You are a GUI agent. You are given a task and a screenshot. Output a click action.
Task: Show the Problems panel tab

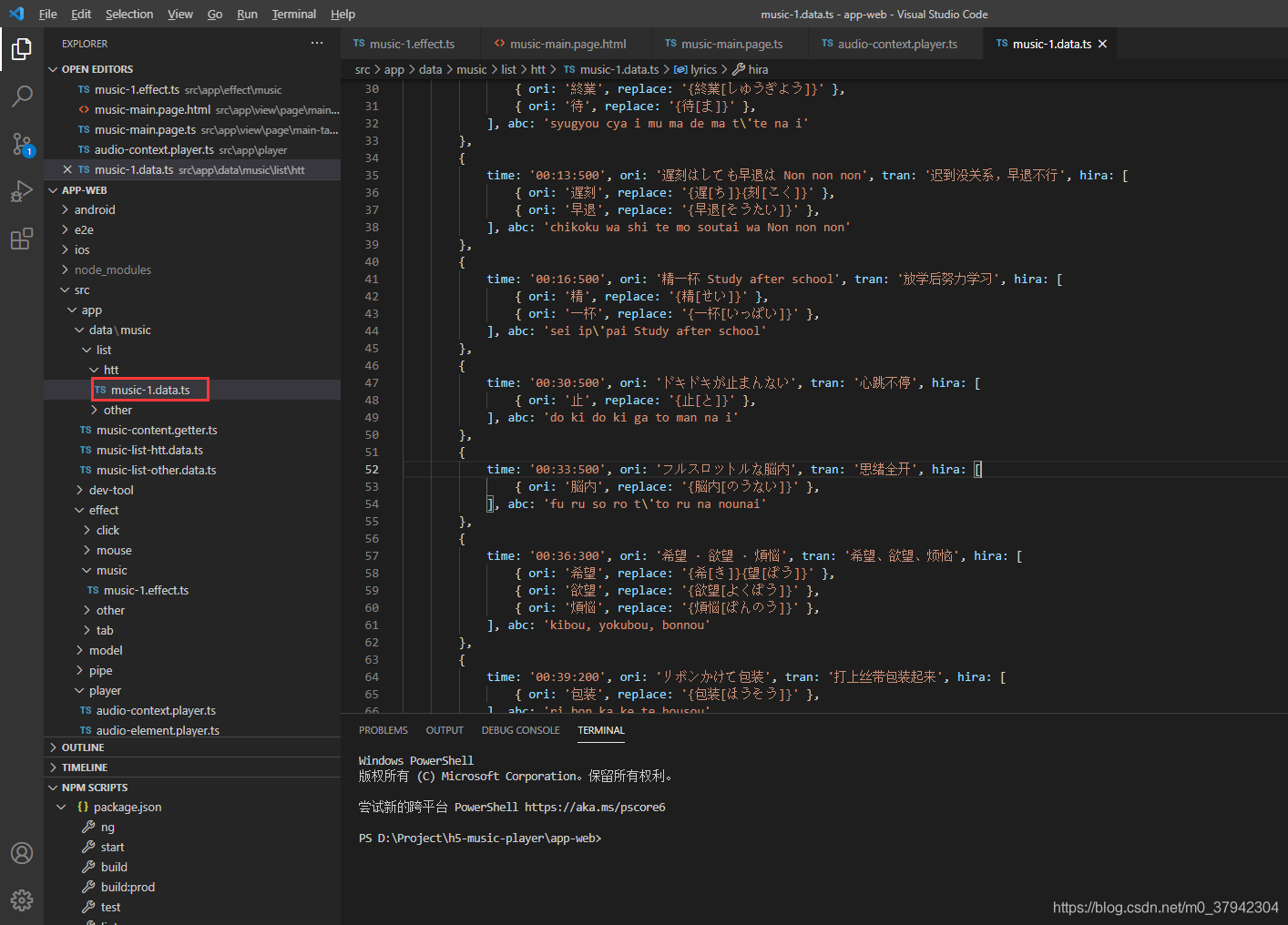pyautogui.click(x=383, y=730)
